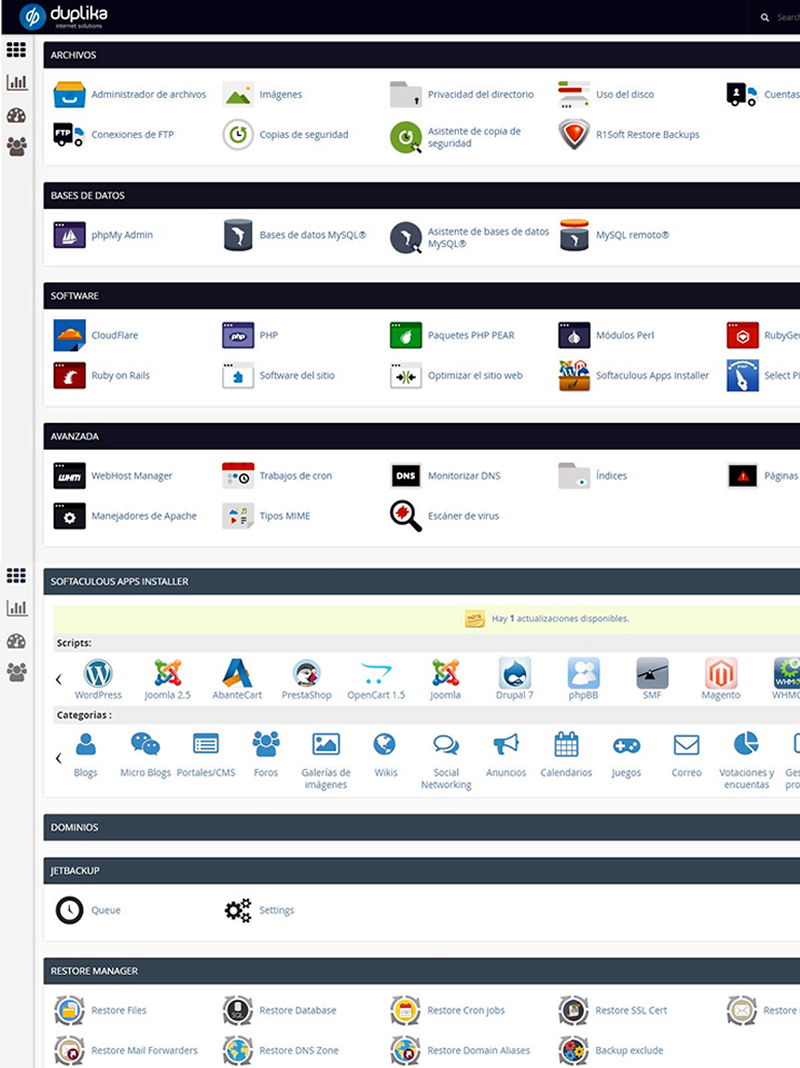Select the Magento installer icon
This screenshot has width=800, height=1068.
tap(720, 673)
